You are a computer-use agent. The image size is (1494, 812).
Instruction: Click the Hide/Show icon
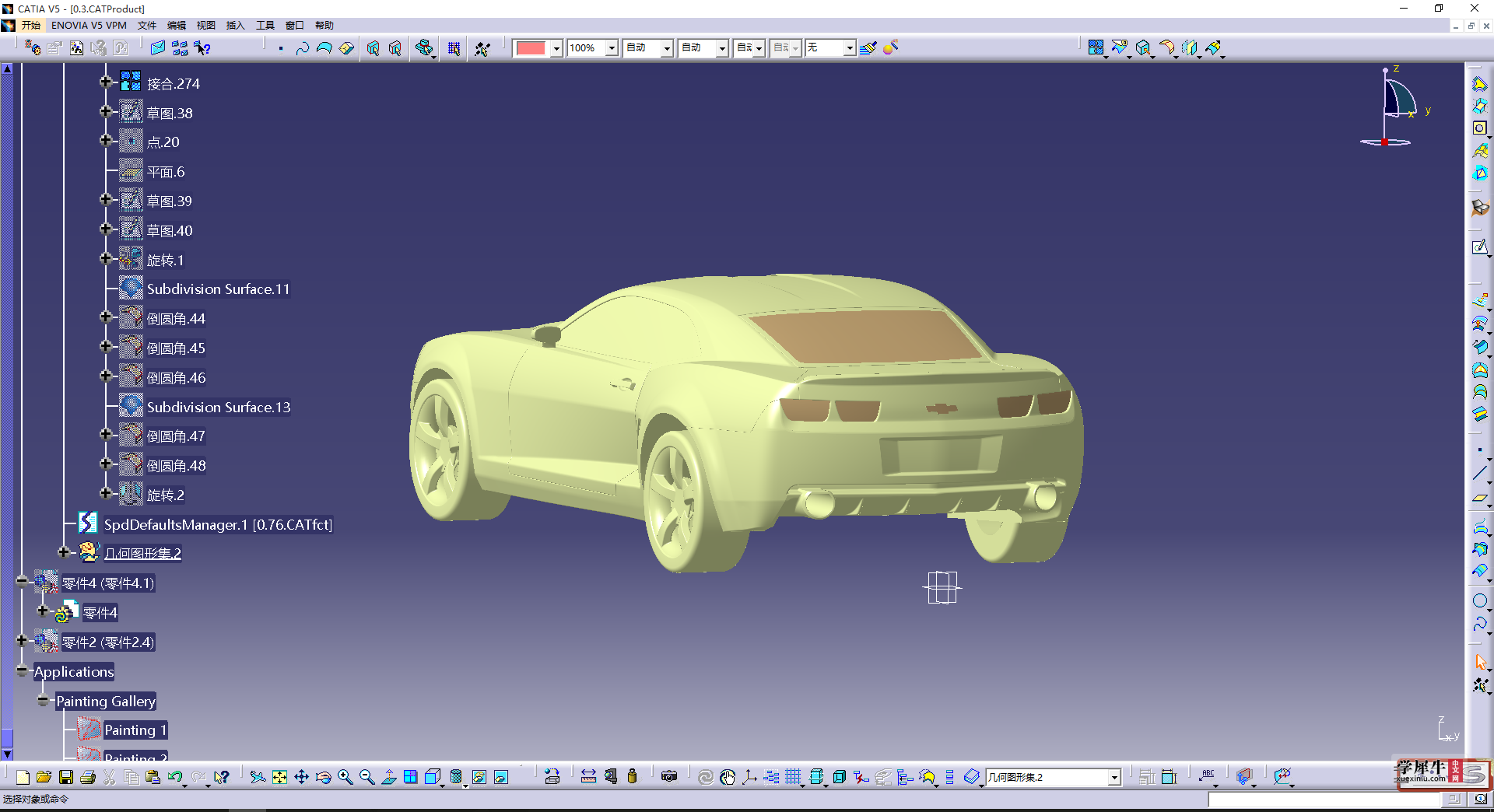point(479,777)
